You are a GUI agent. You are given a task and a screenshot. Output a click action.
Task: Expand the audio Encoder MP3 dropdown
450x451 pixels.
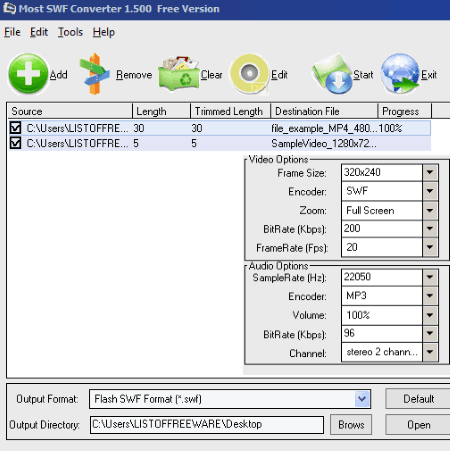(x=430, y=296)
